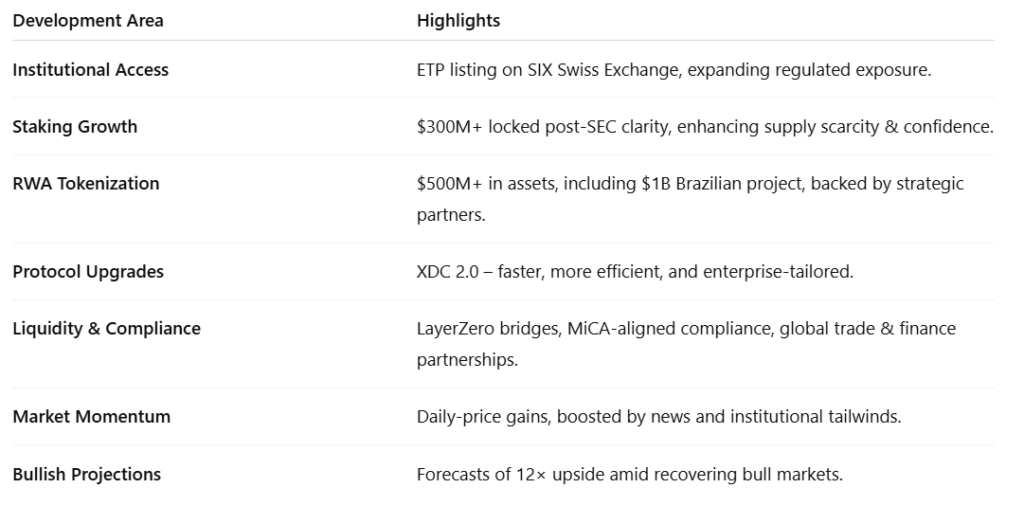This screenshot has width=1024, height=524.
Task: Select the Protocol Upgrades row label
Action: 88,272
